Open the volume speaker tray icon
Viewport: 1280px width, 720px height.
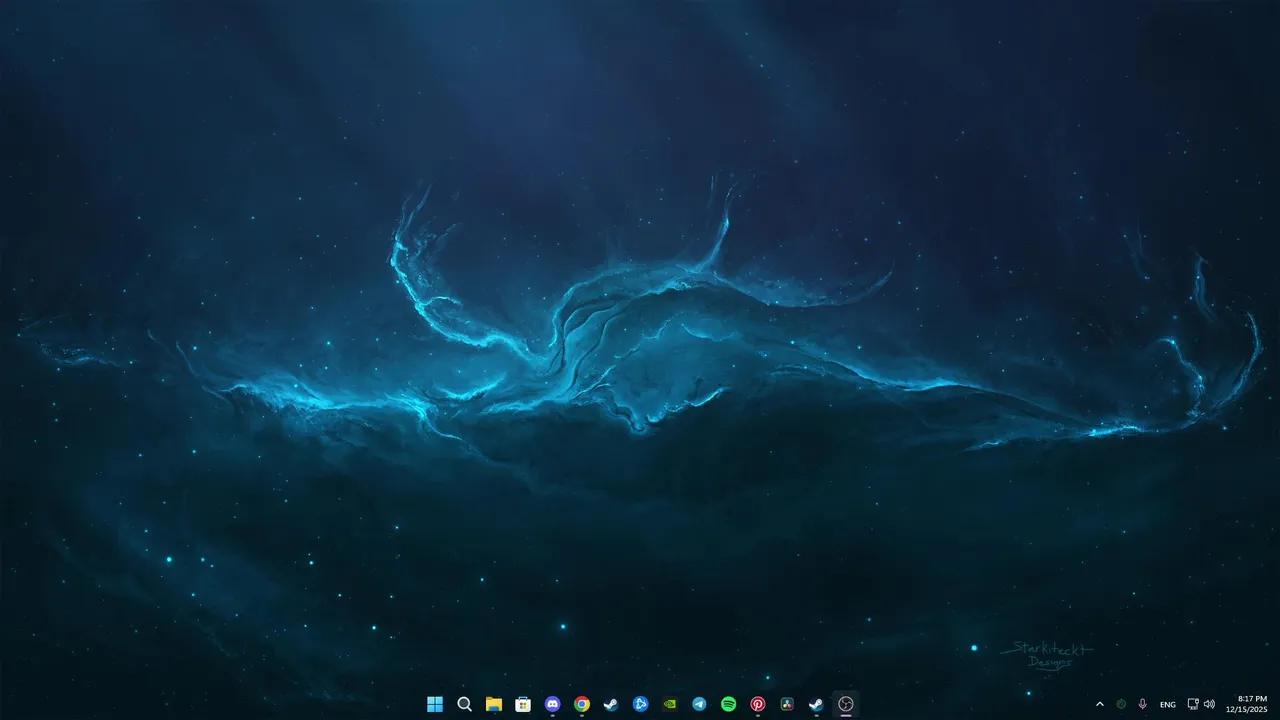click(1209, 704)
